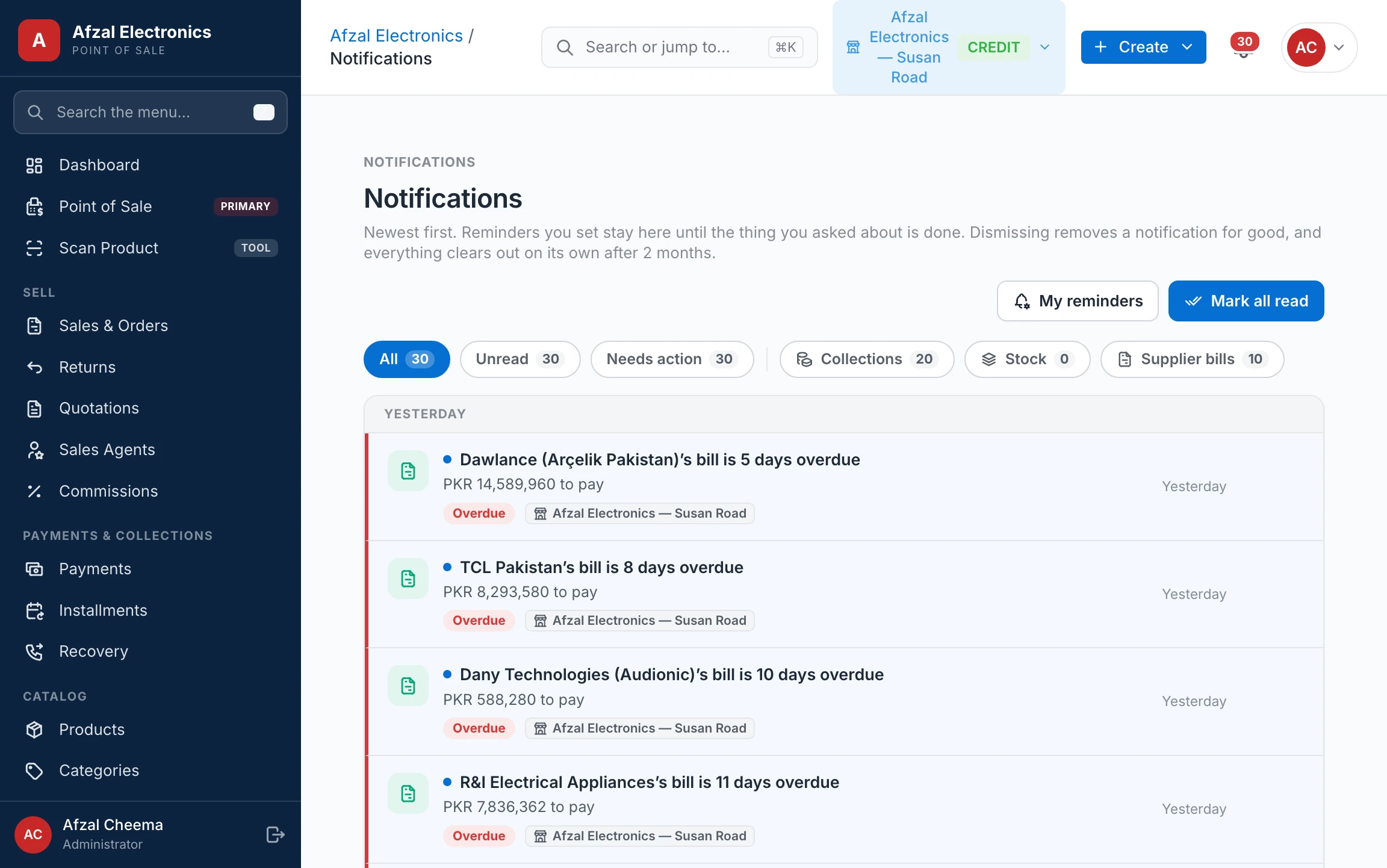Filter by Supplier bills notifications
This screenshot has width=1387, height=868.
1193,359
